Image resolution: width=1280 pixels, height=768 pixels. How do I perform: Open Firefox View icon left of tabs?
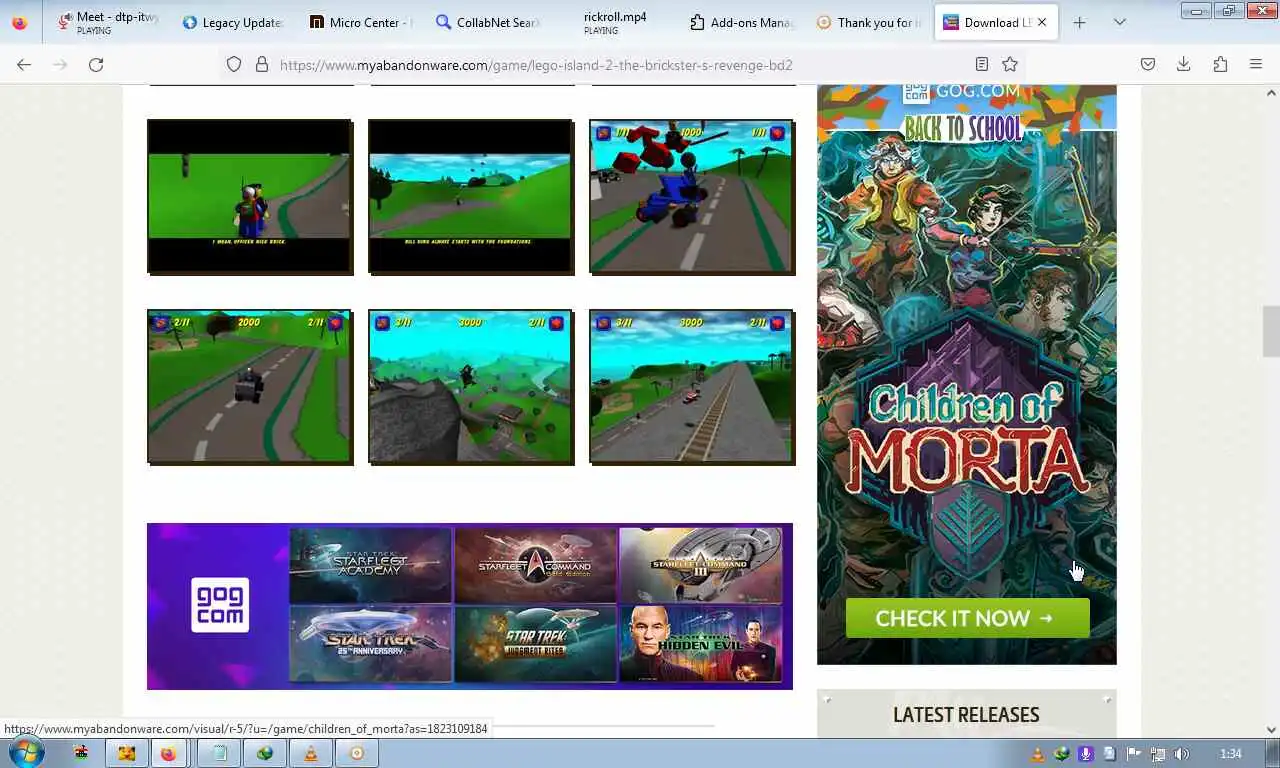pyautogui.click(x=20, y=22)
